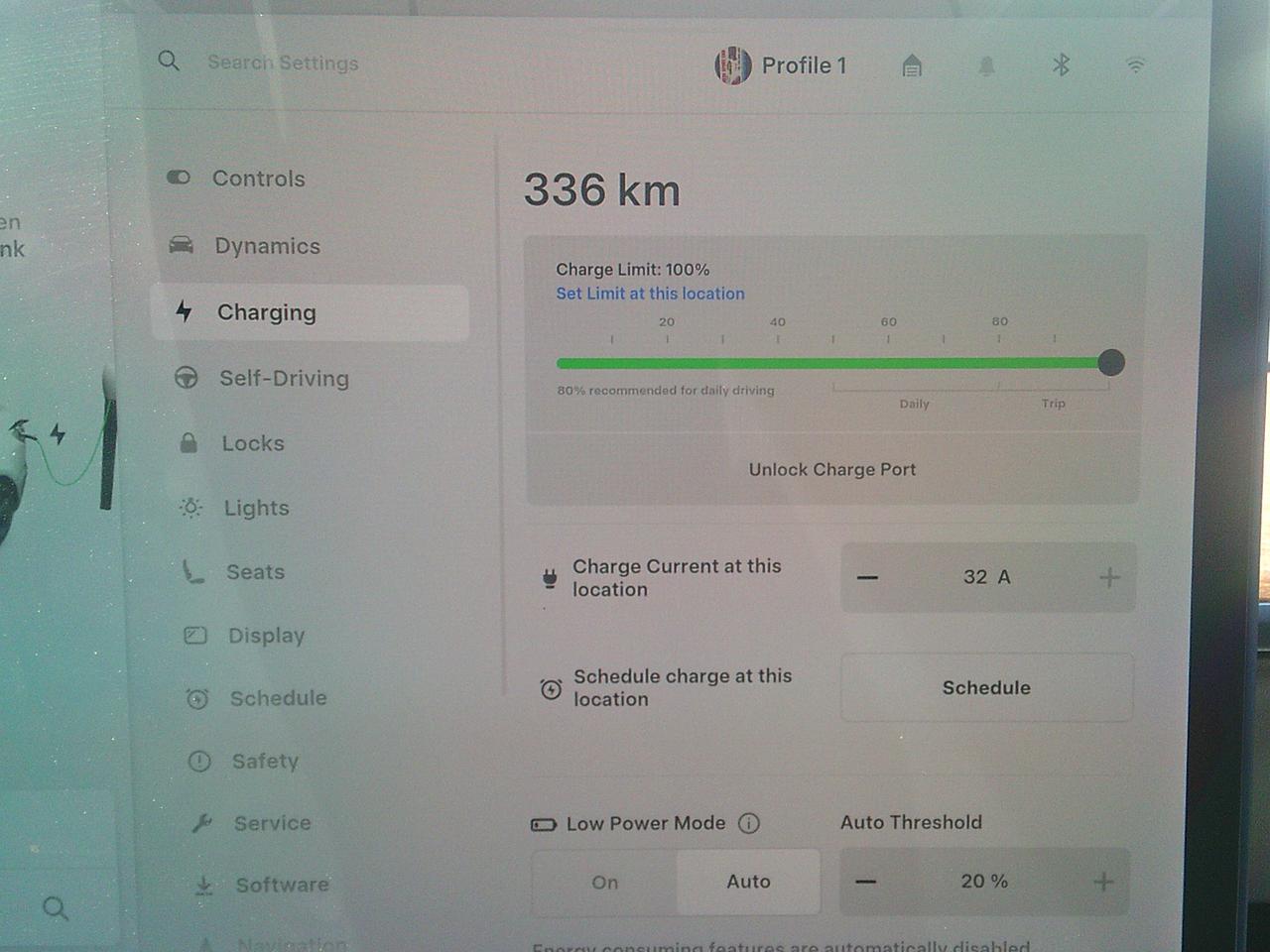Click the Schedule button
The height and width of the screenshot is (952, 1270).
tap(986, 687)
